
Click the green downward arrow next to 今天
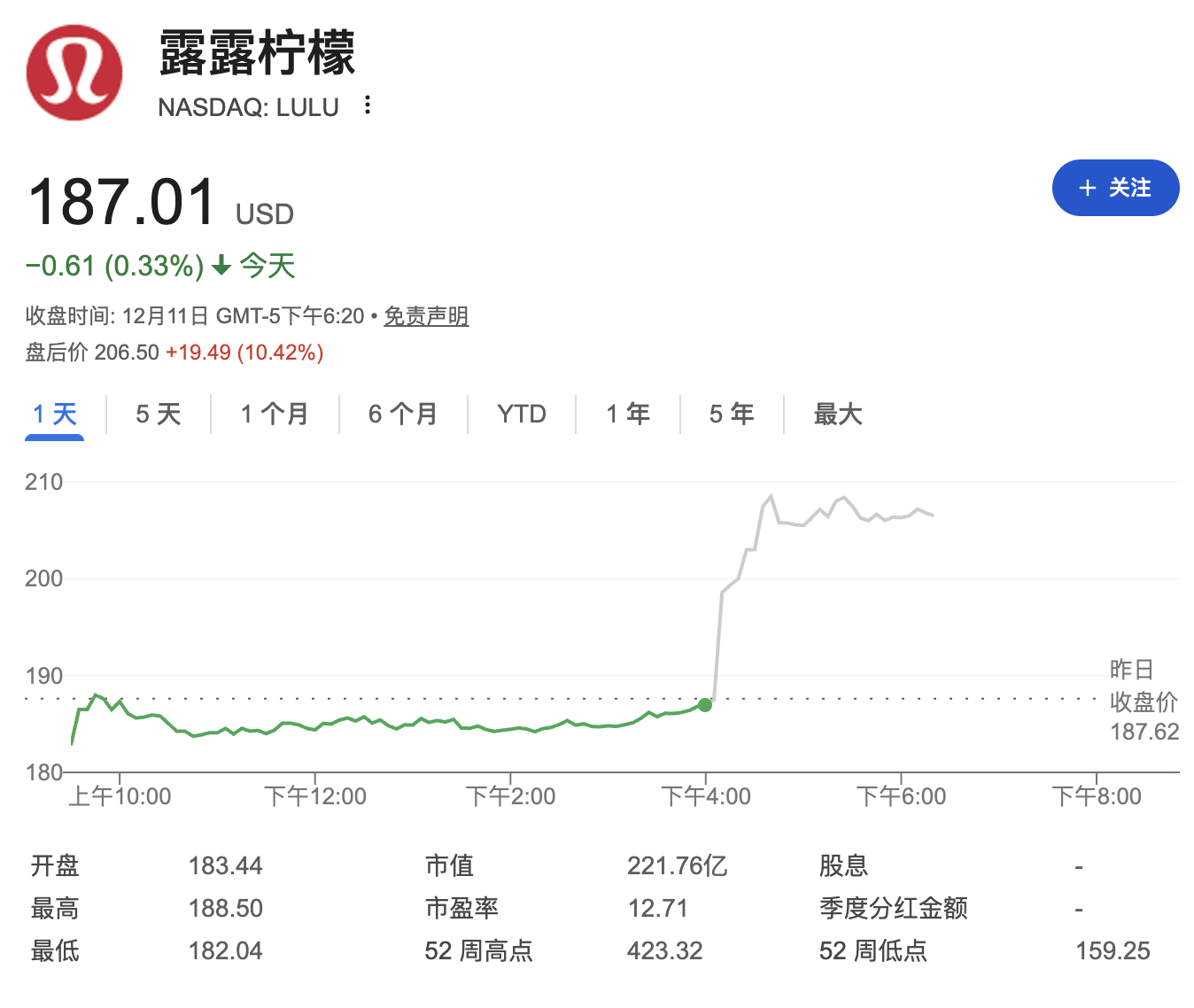pyautogui.click(x=219, y=266)
